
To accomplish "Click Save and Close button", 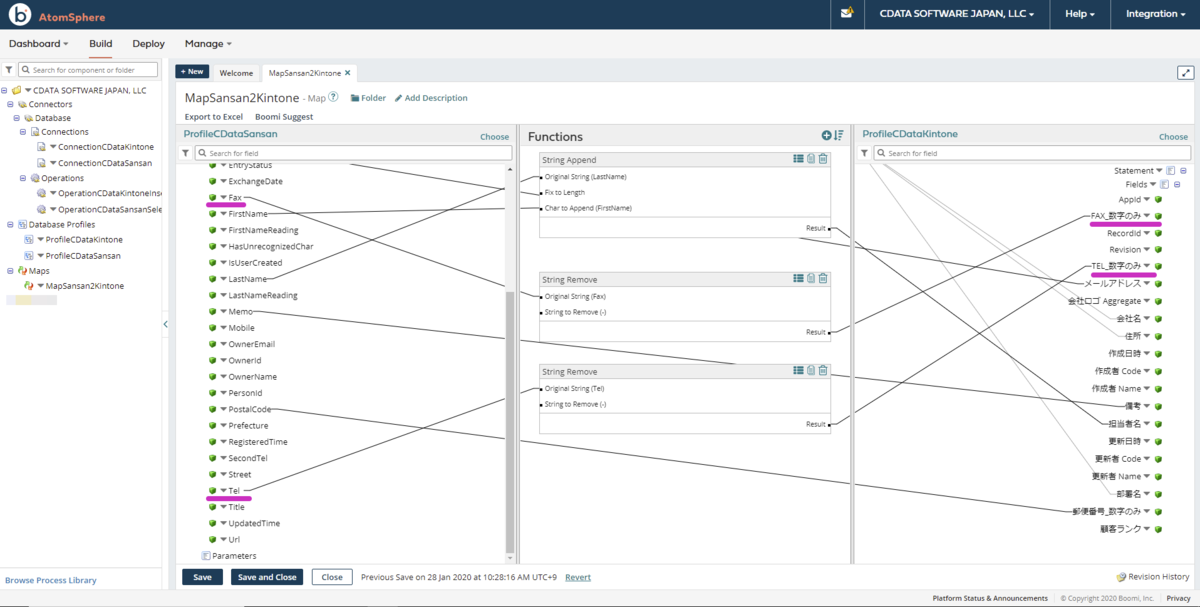I will [265, 577].
